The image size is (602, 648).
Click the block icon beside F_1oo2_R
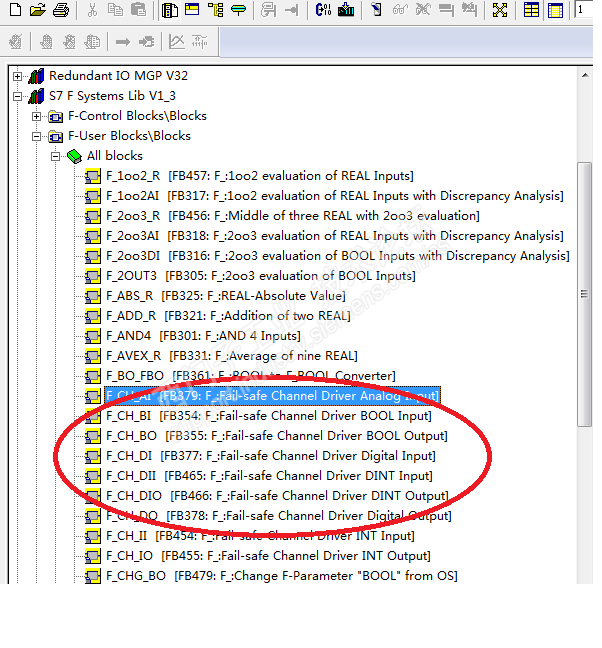pos(93,176)
